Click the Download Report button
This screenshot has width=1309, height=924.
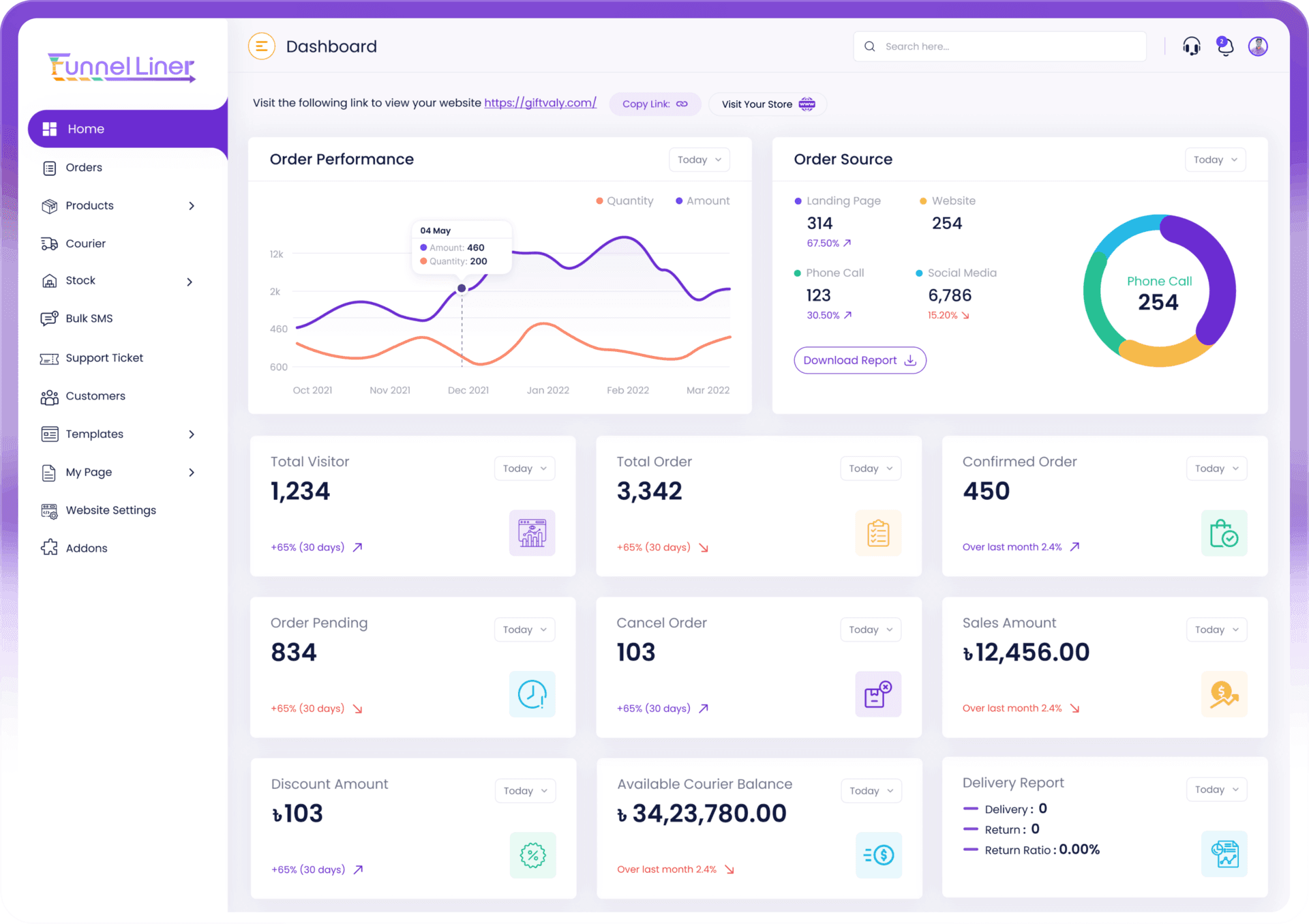tap(859, 360)
